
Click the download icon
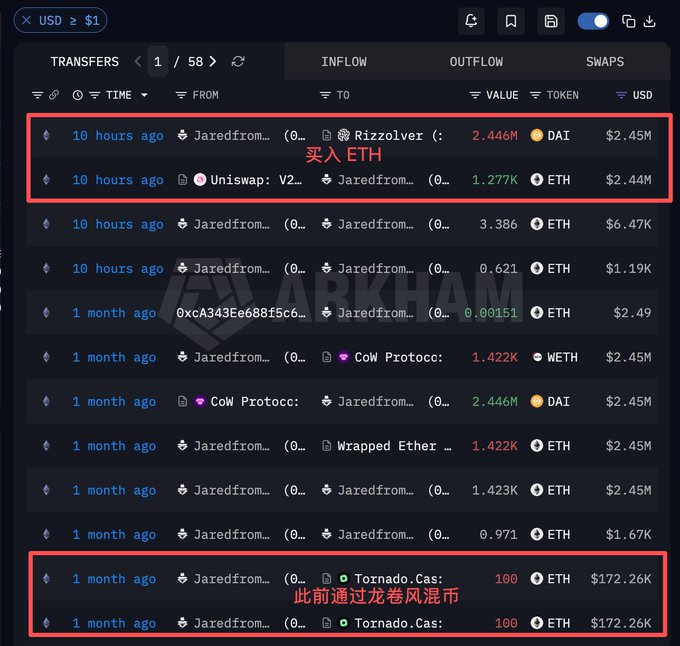pyautogui.click(x=649, y=21)
